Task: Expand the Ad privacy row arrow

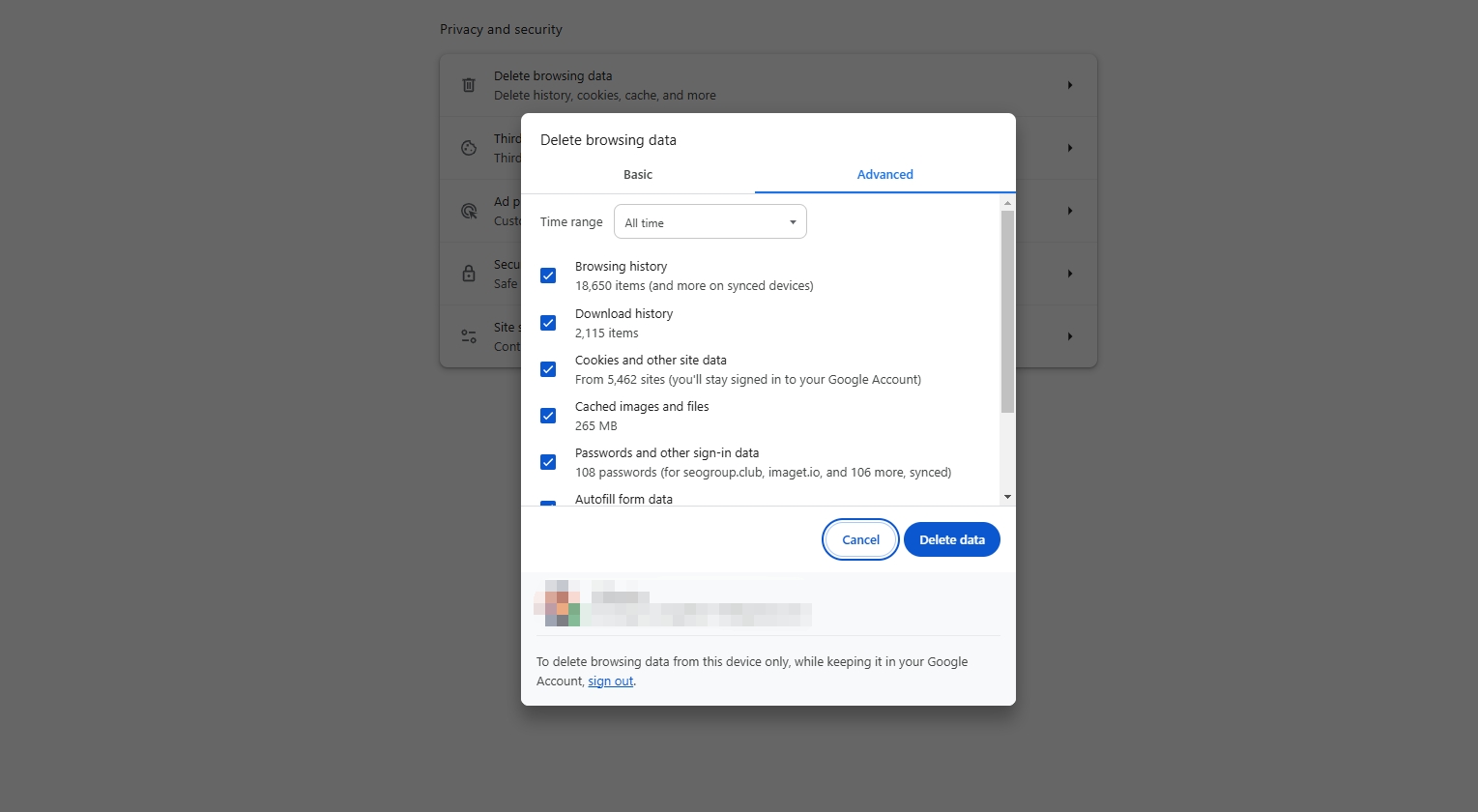Action: [1070, 211]
